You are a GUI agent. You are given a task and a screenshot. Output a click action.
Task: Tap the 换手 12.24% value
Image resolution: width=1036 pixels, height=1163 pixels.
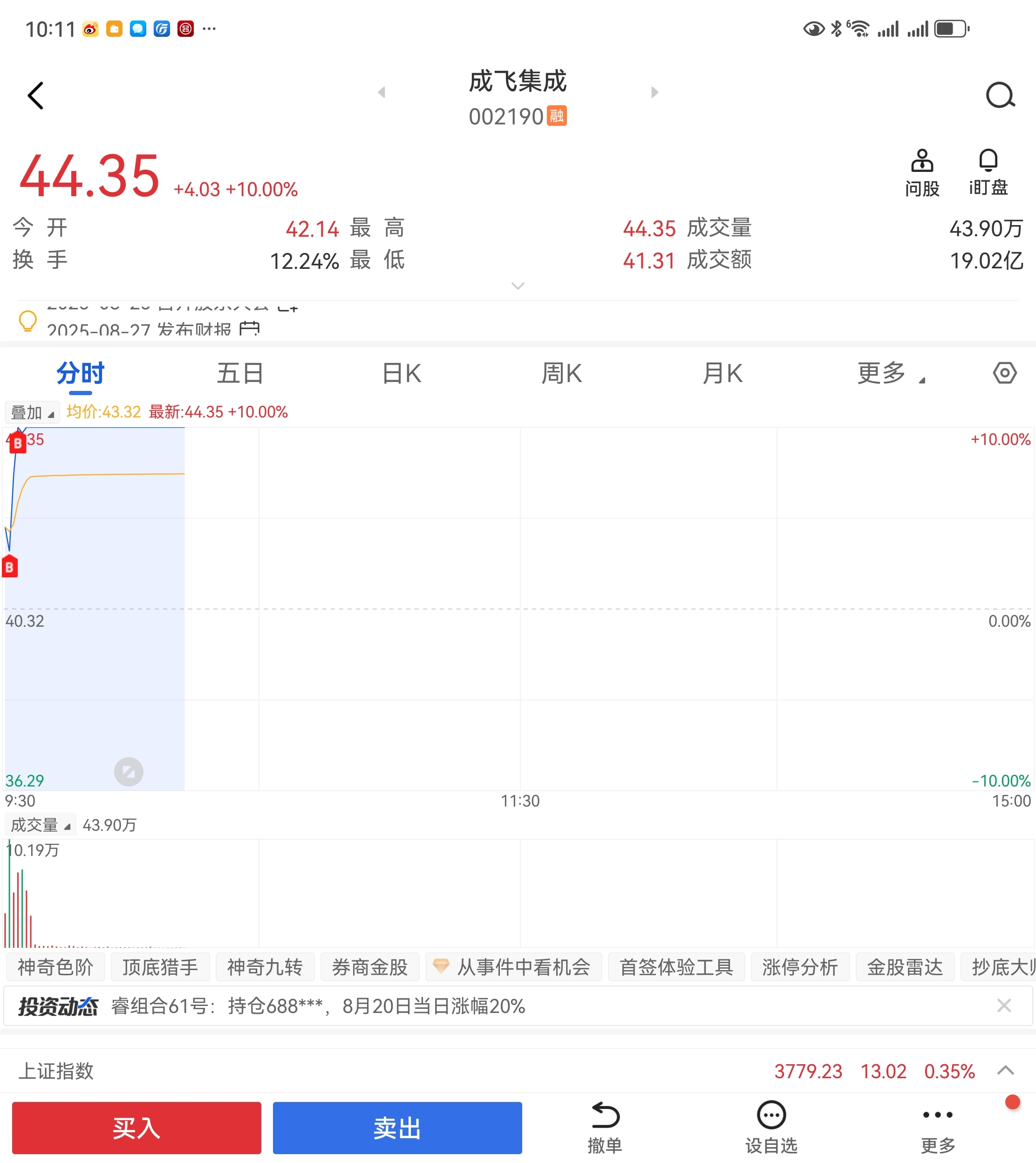(x=304, y=261)
